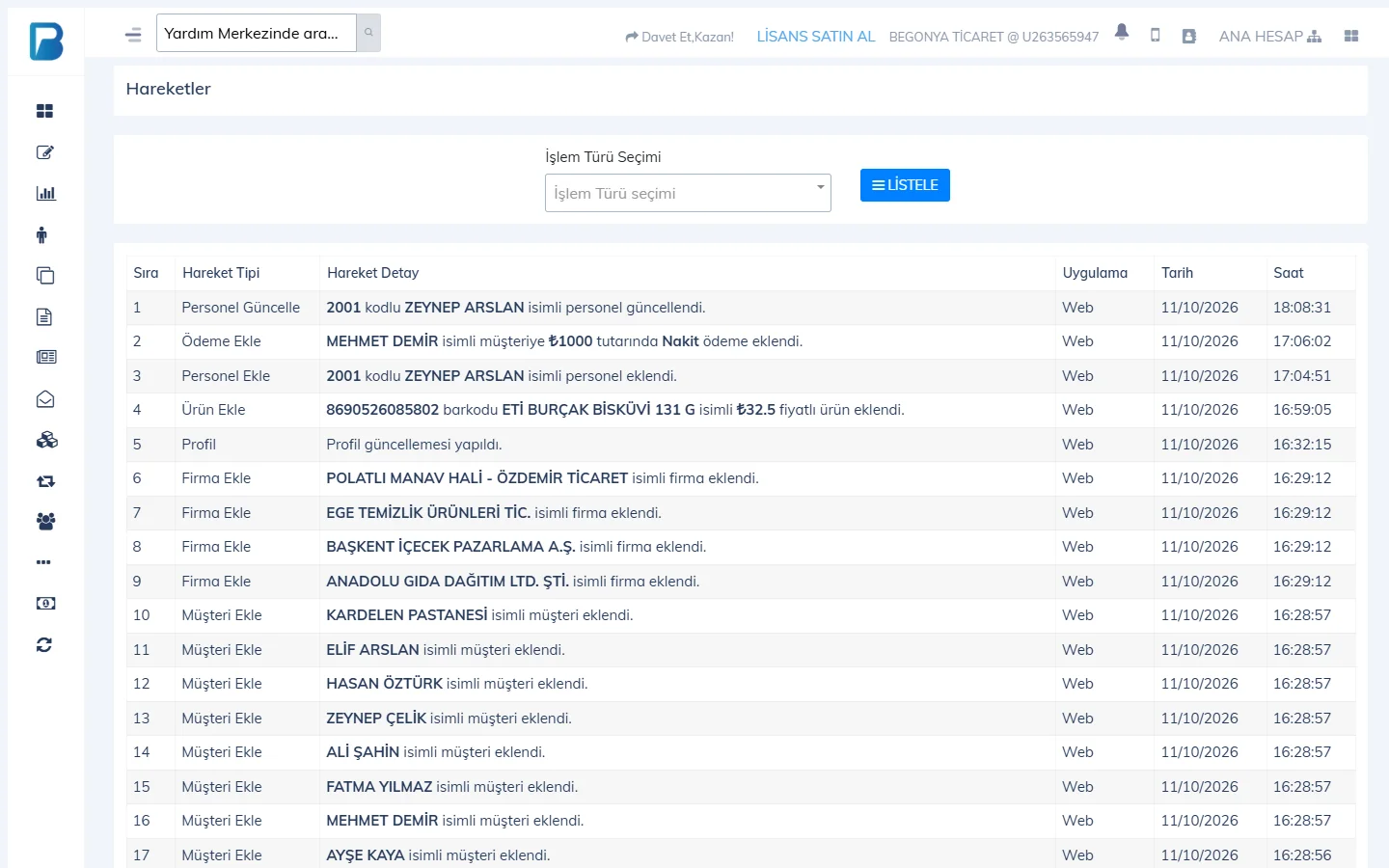Open the stacked boxes icon in sidebar
Image resolution: width=1389 pixels, height=868 pixels.
click(46, 440)
